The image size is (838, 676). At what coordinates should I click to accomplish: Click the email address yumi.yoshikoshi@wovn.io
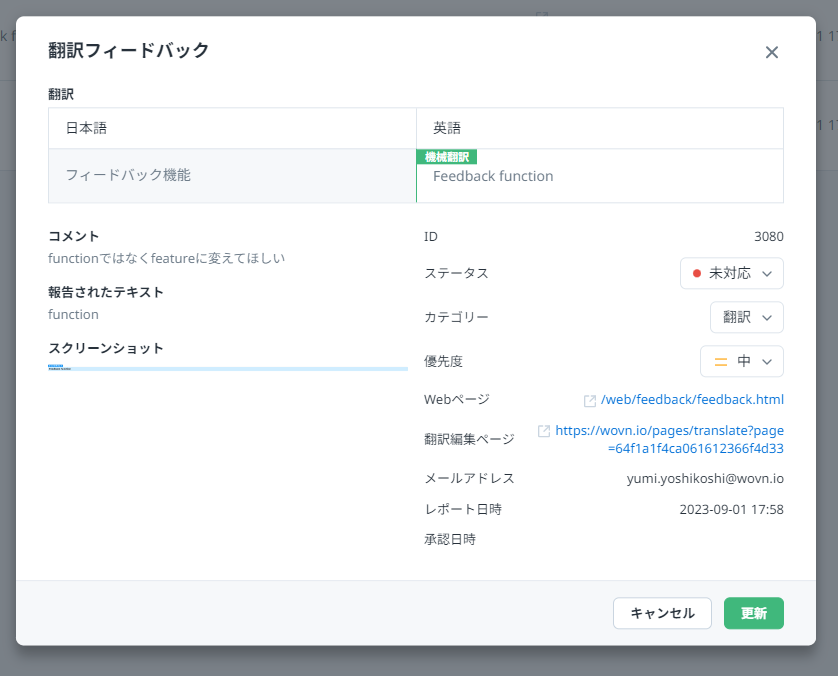point(705,478)
